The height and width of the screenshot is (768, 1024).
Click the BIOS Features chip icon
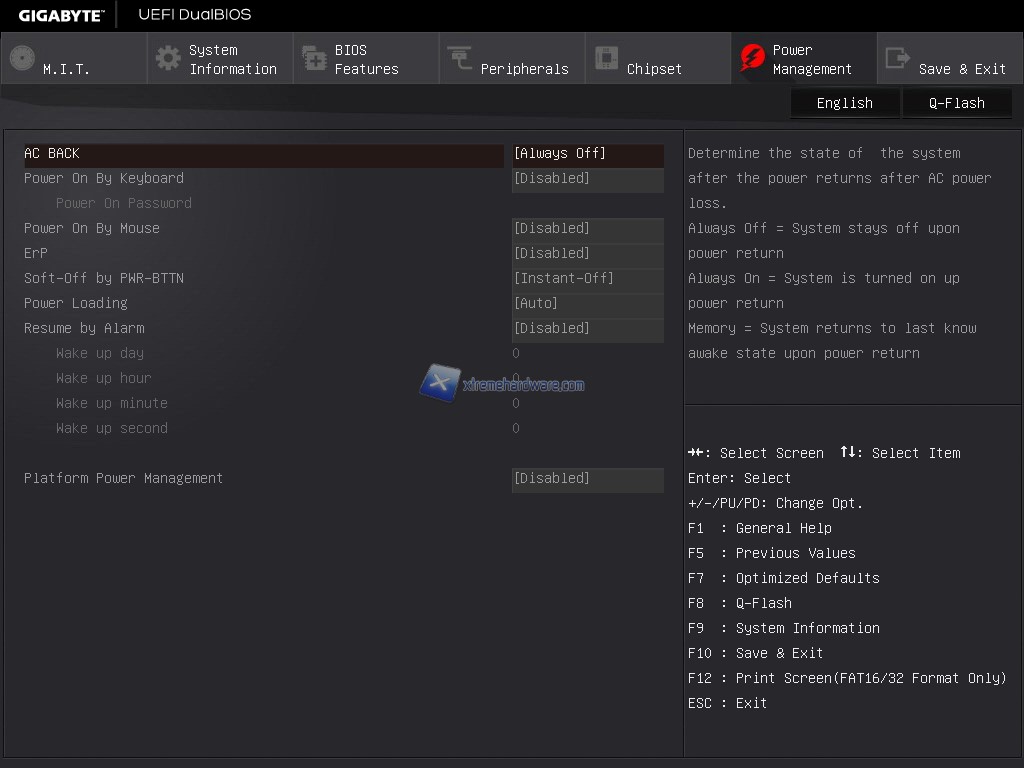[314, 59]
